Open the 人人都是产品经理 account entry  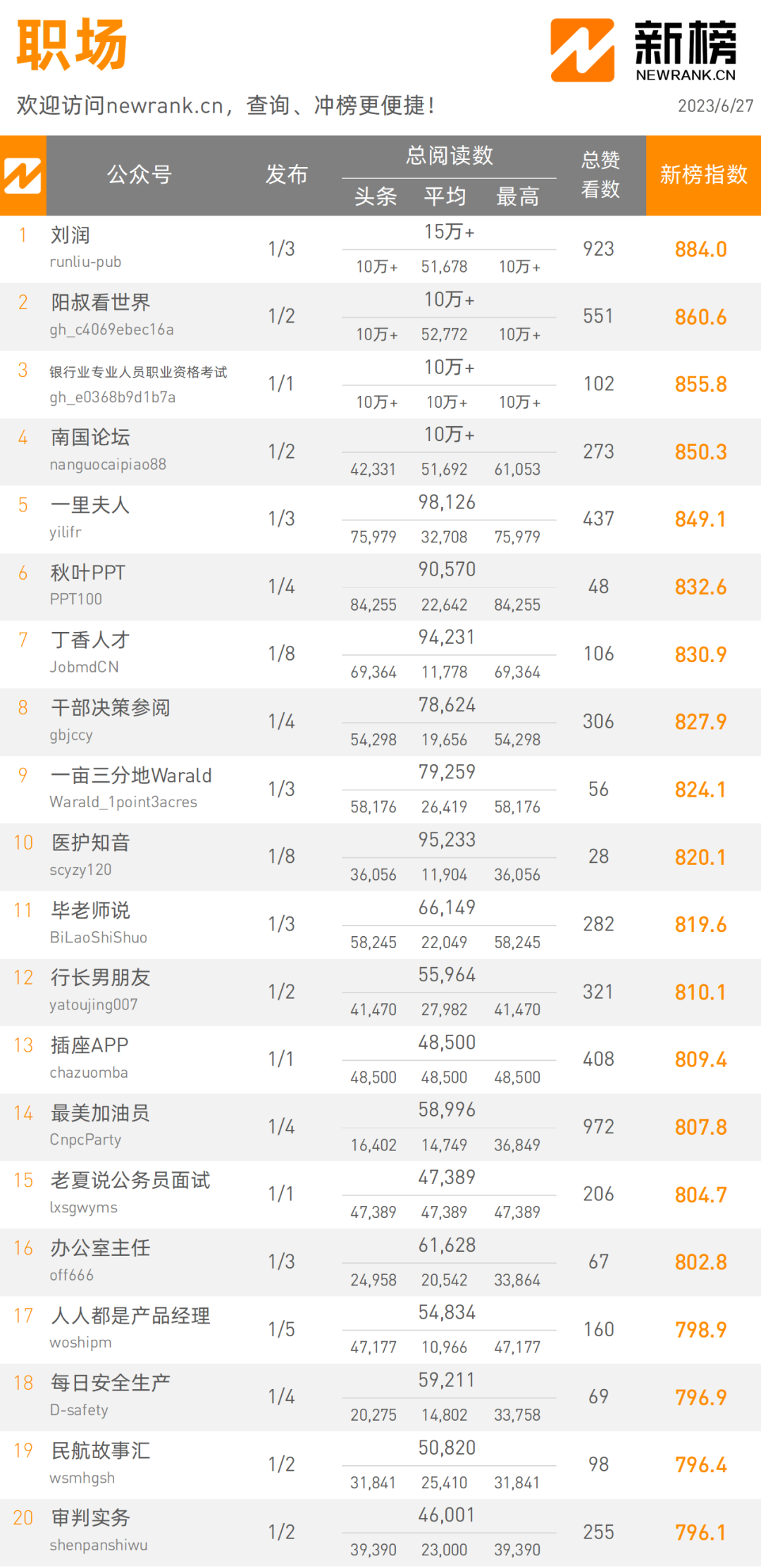130,1316
